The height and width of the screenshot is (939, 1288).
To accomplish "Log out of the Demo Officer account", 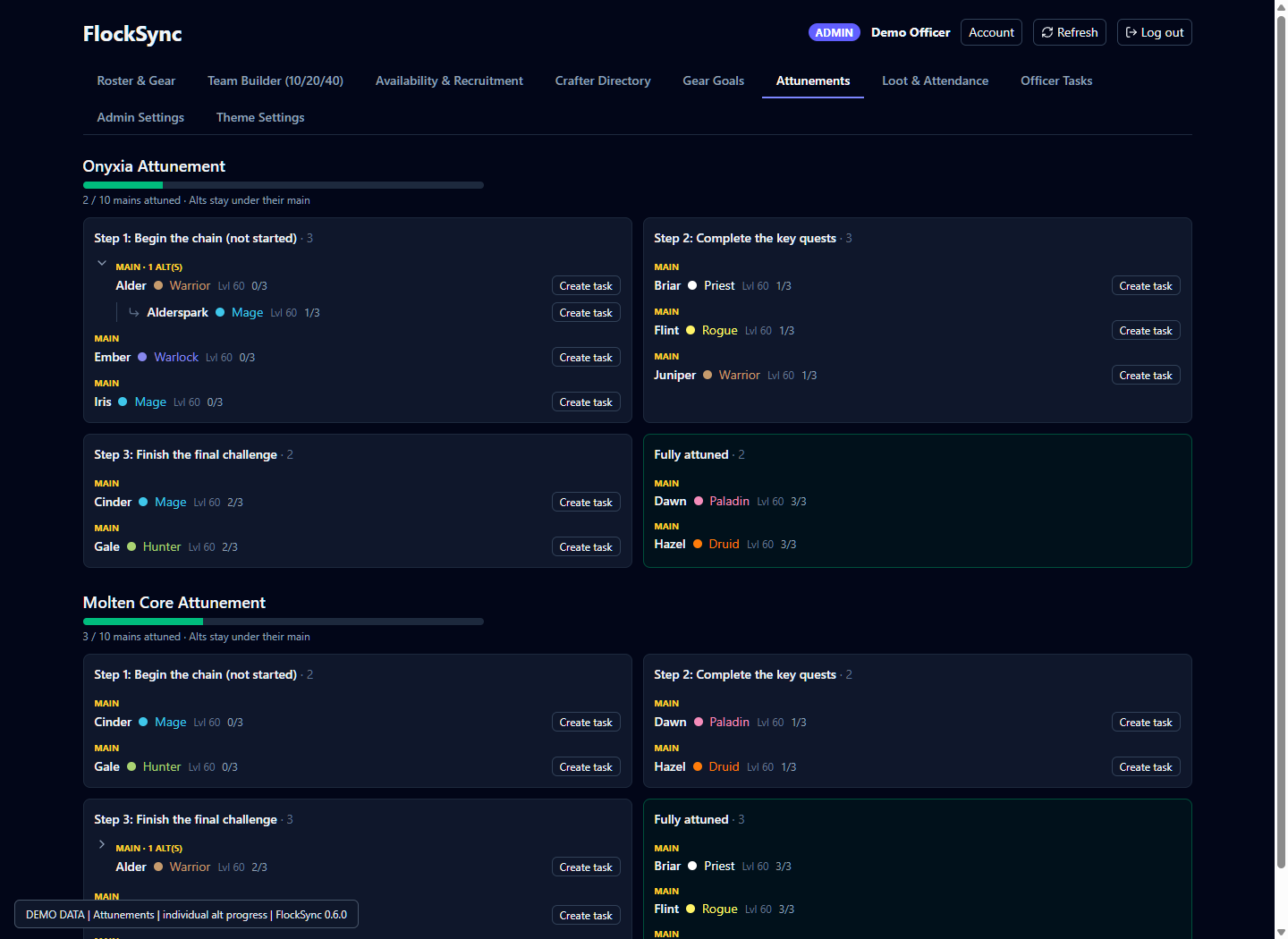I will tap(1155, 32).
